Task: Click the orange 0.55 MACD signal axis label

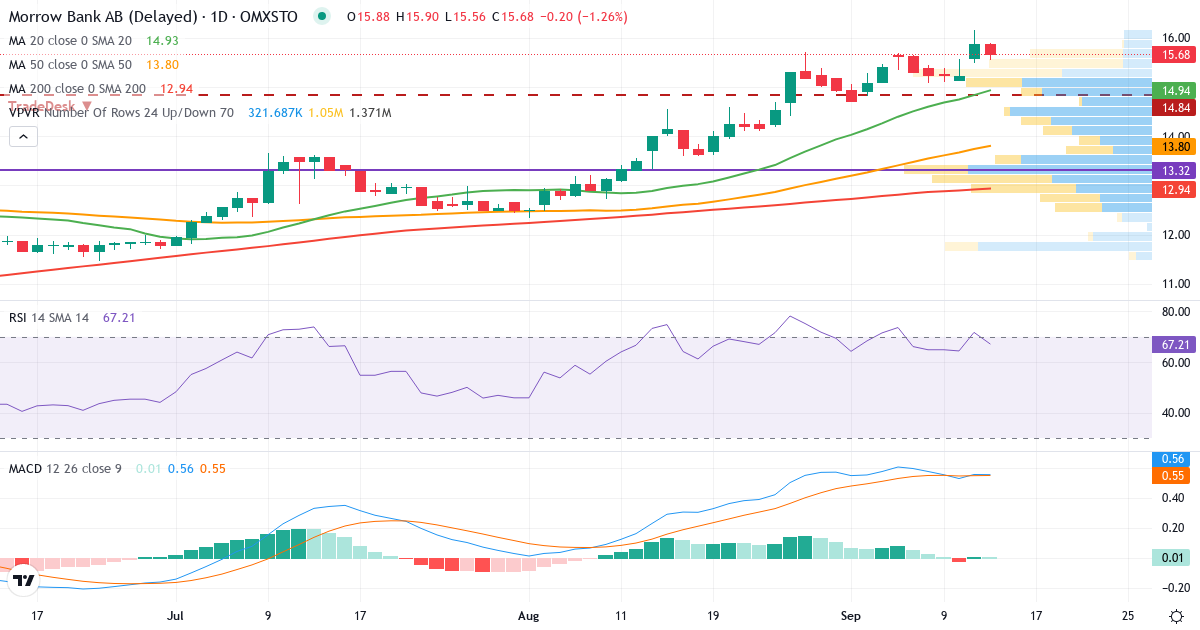Action: 1172,476
